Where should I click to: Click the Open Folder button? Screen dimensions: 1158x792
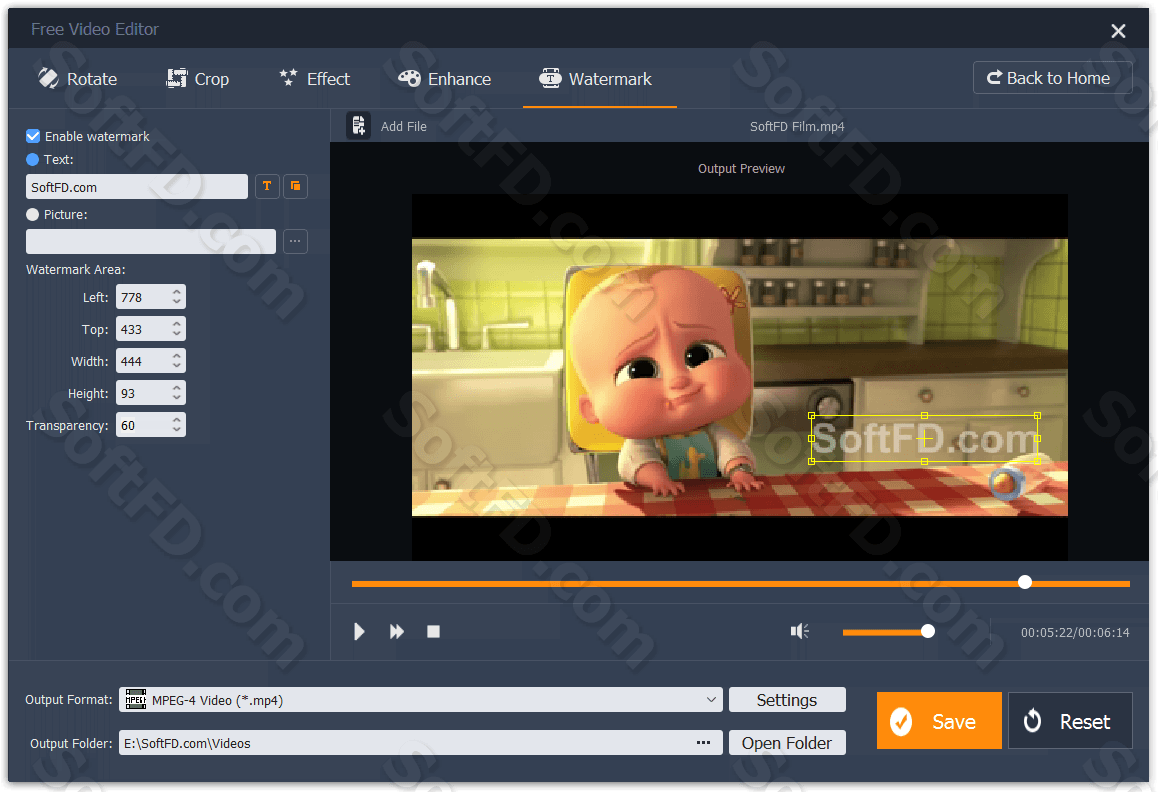787,742
